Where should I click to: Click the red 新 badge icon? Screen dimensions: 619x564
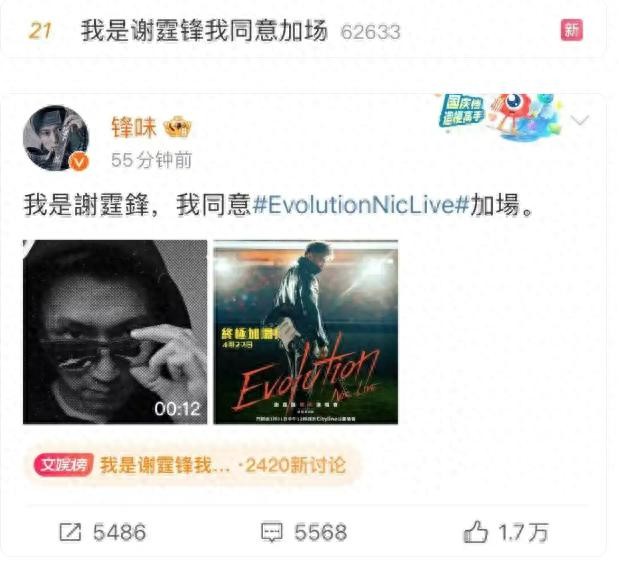click(572, 30)
